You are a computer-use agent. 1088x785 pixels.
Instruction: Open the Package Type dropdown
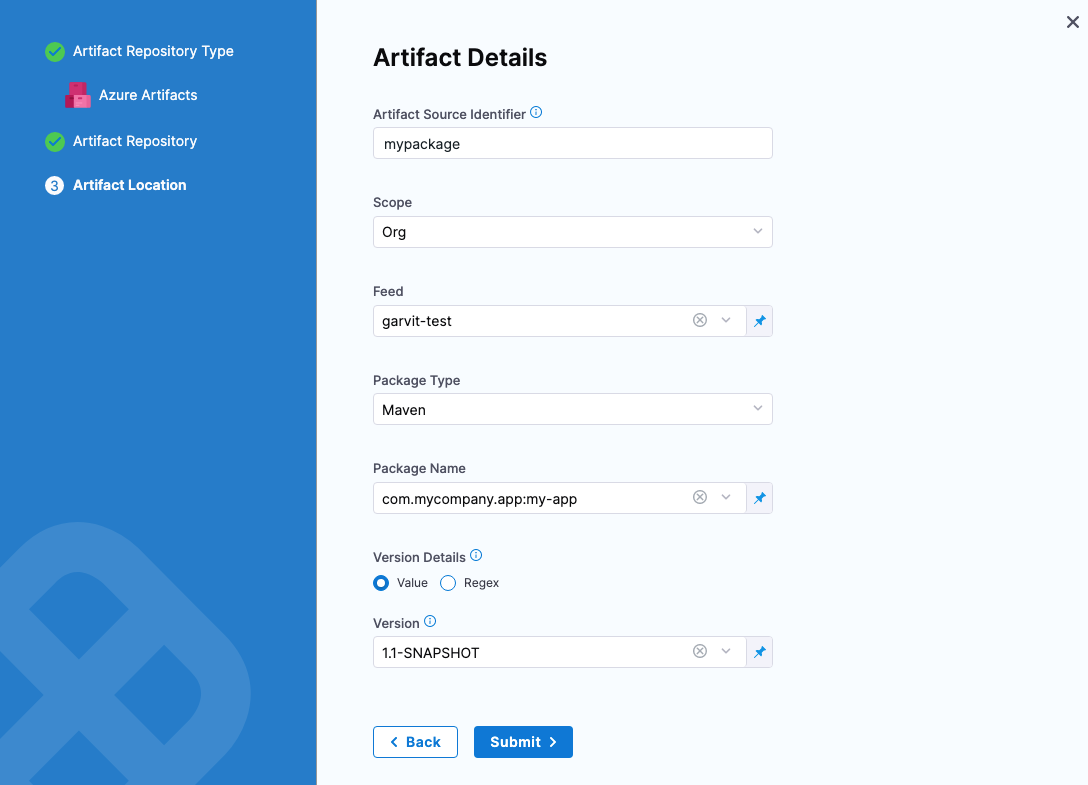572,409
